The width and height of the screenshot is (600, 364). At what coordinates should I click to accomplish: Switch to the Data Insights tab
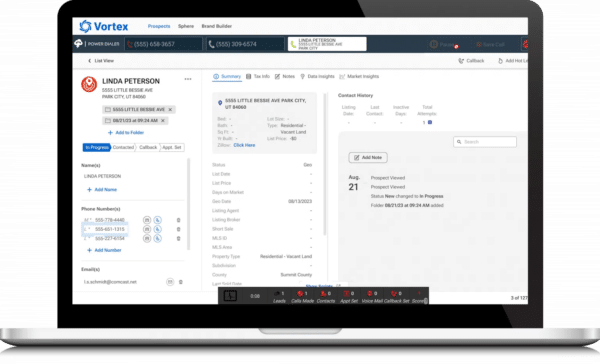[317, 77]
